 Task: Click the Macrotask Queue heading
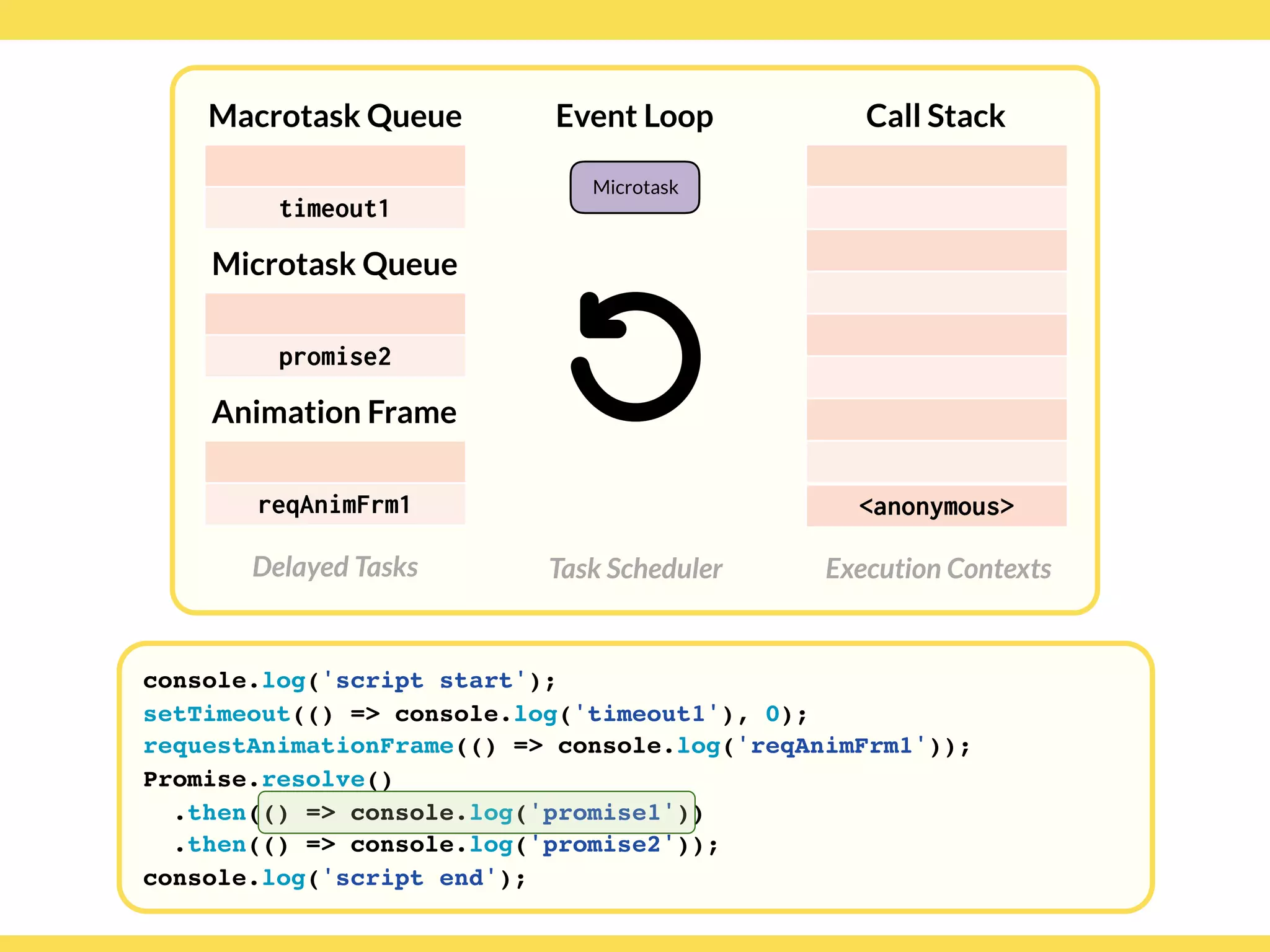335,116
